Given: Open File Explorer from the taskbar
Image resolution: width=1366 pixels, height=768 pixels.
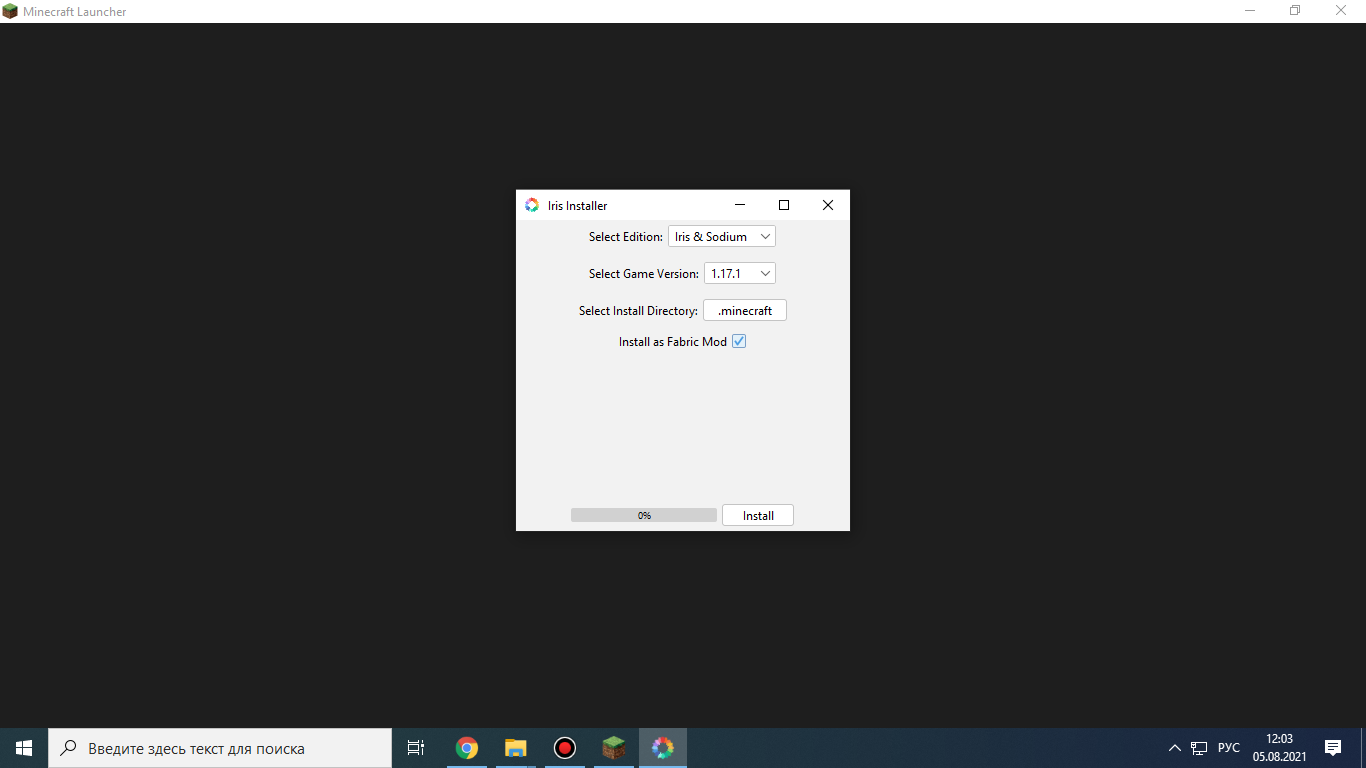Looking at the screenshot, I should [515, 748].
